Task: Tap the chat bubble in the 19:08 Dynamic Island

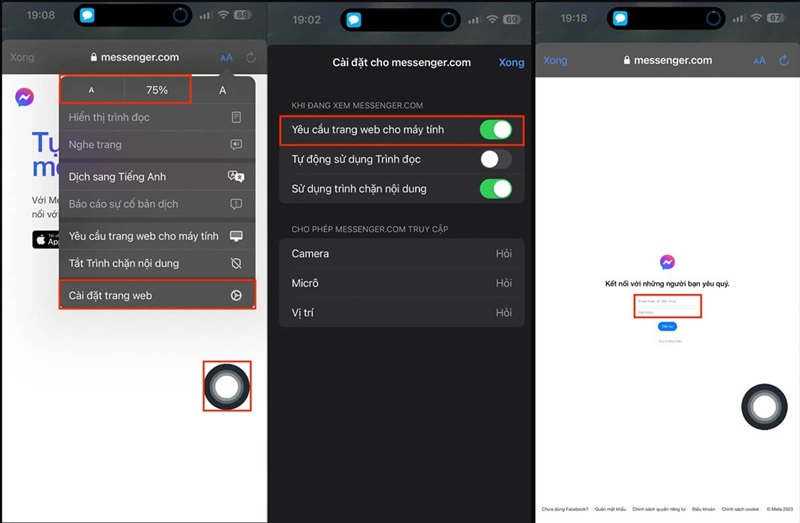Action: tap(87, 15)
